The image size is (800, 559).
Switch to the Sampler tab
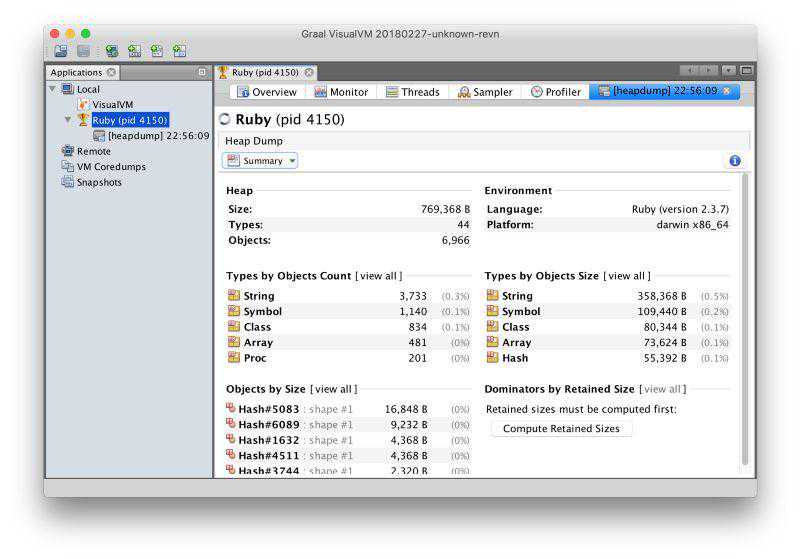coord(485,92)
